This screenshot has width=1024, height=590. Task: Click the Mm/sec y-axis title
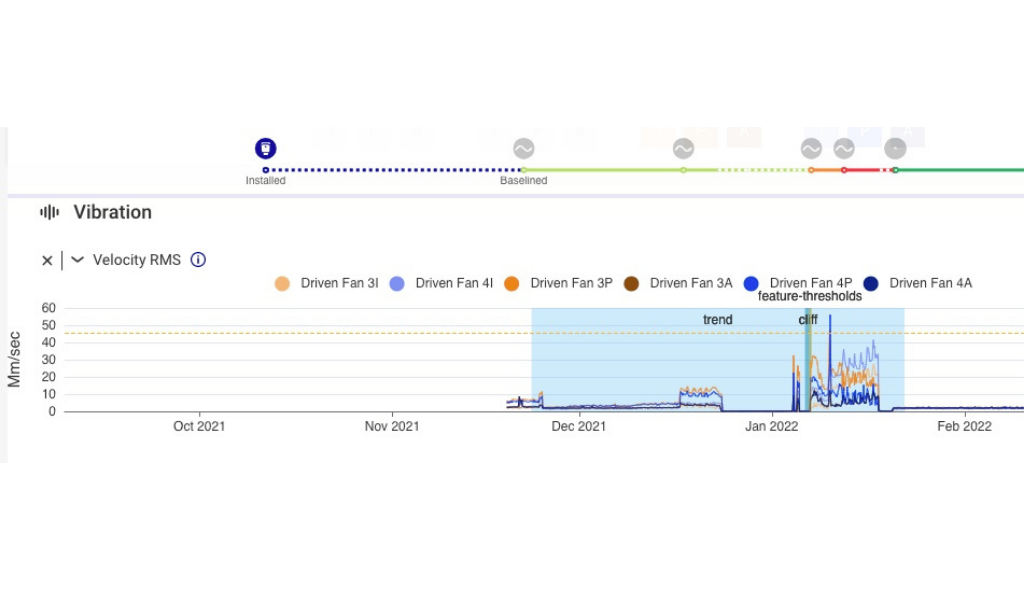(14, 359)
